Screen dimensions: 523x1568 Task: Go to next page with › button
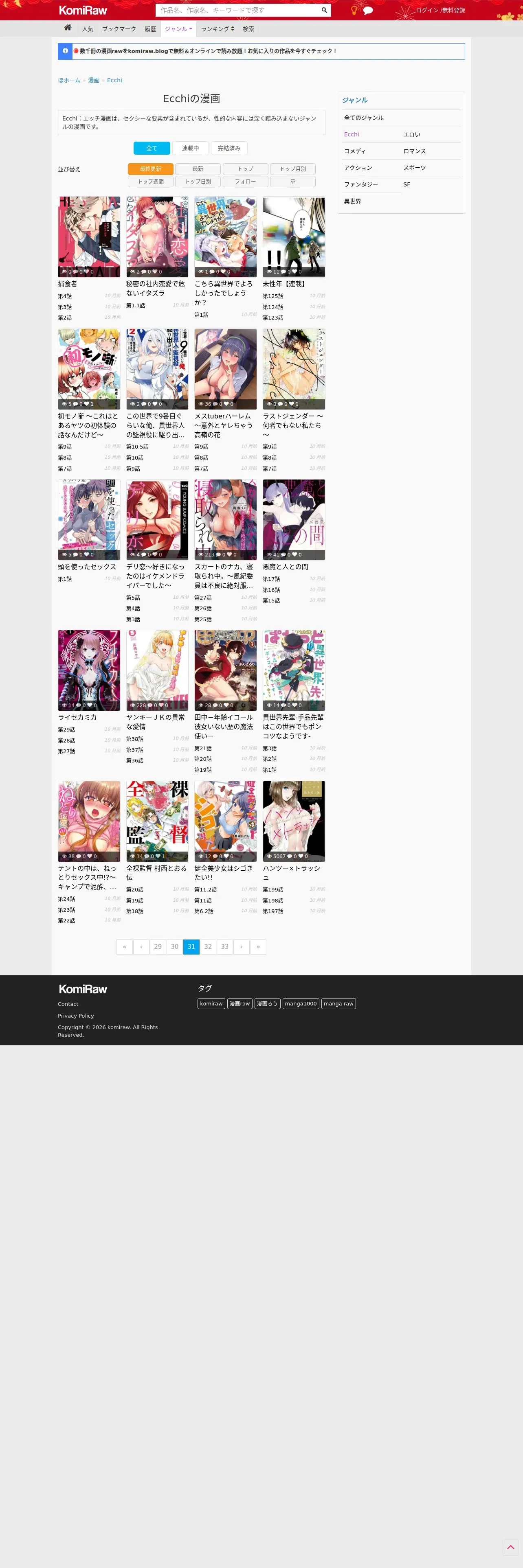(x=242, y=946)
